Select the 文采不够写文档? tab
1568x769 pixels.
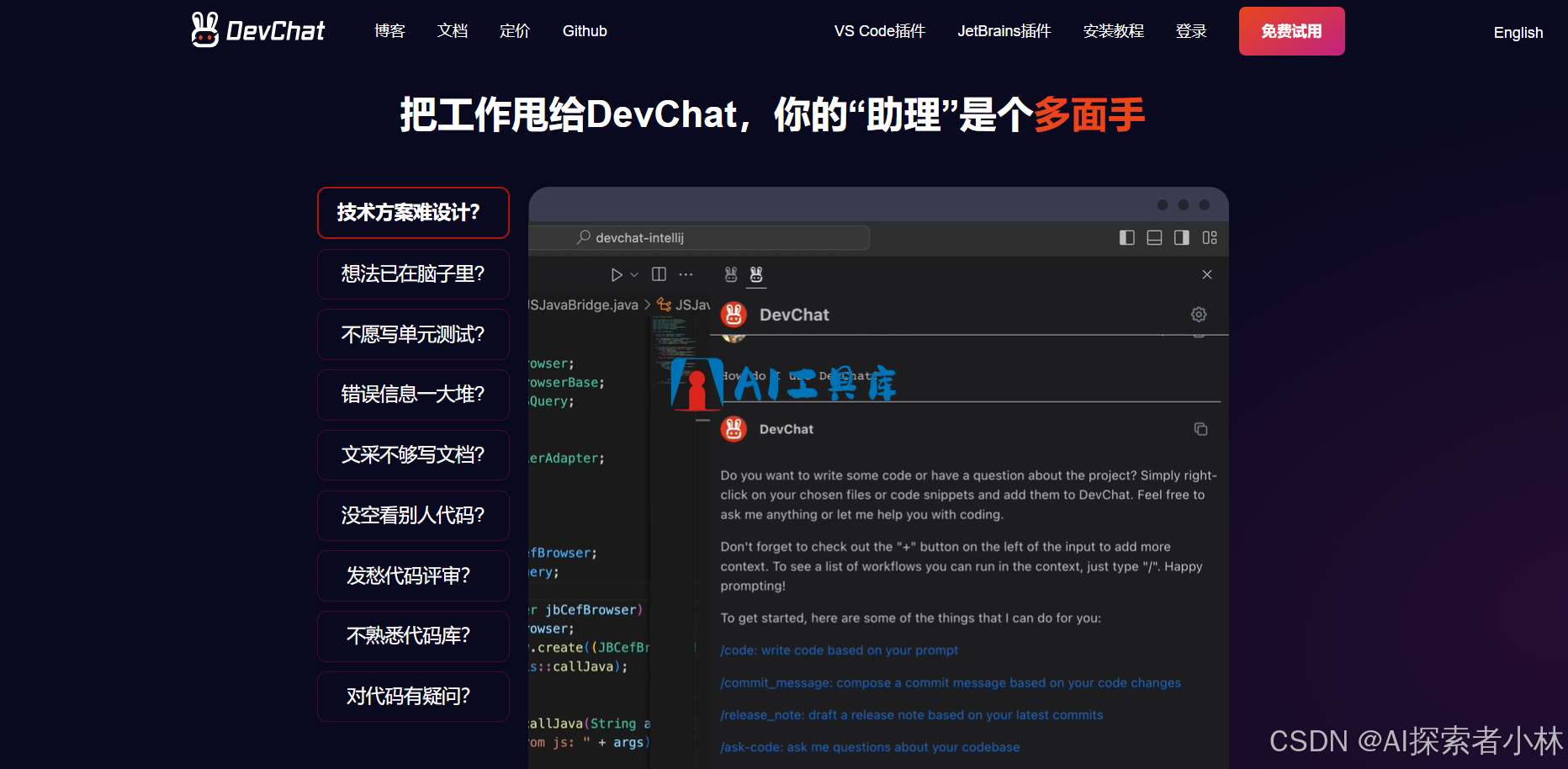tap(413, 455)
